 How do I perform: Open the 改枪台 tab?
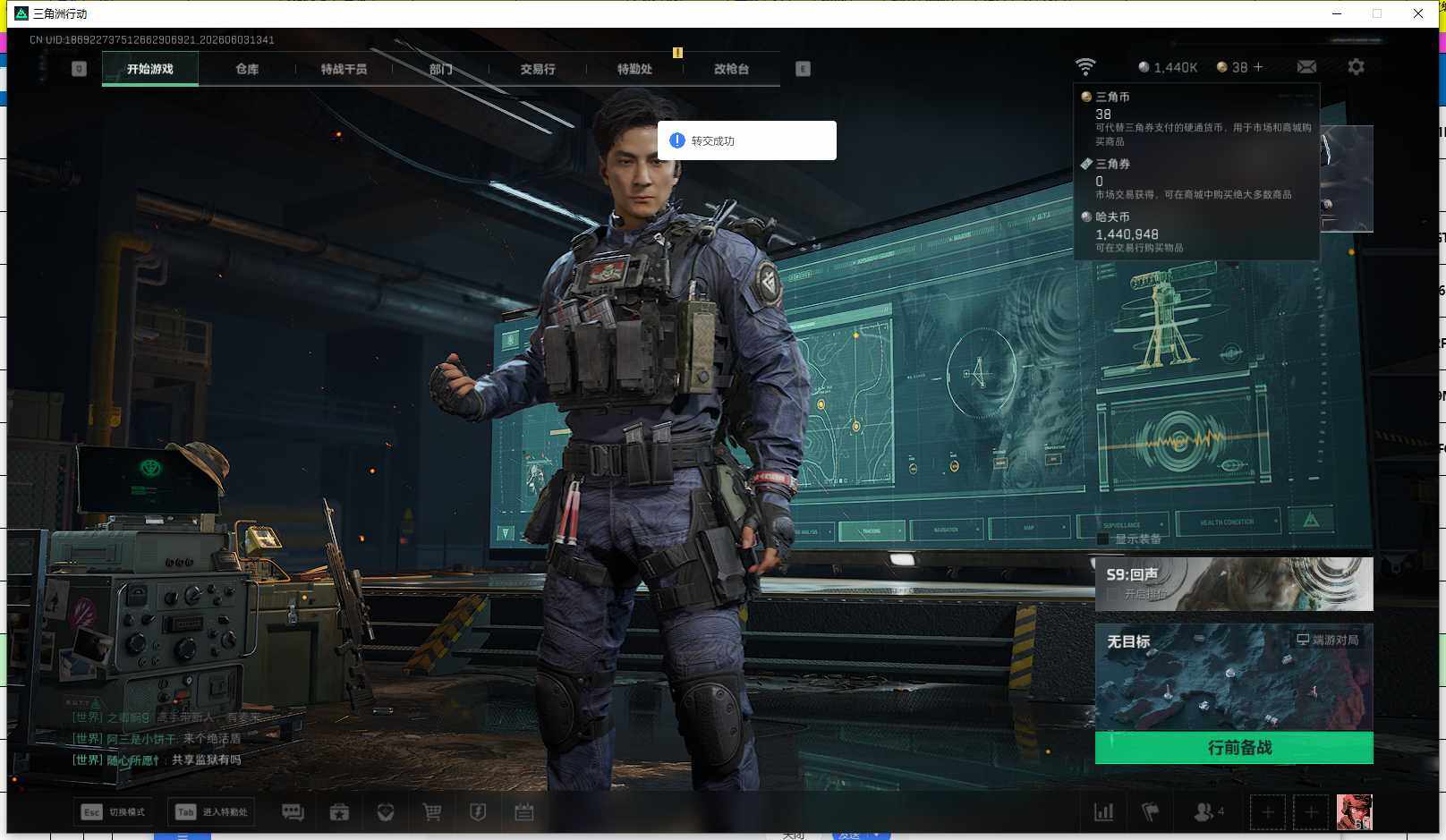731,69
